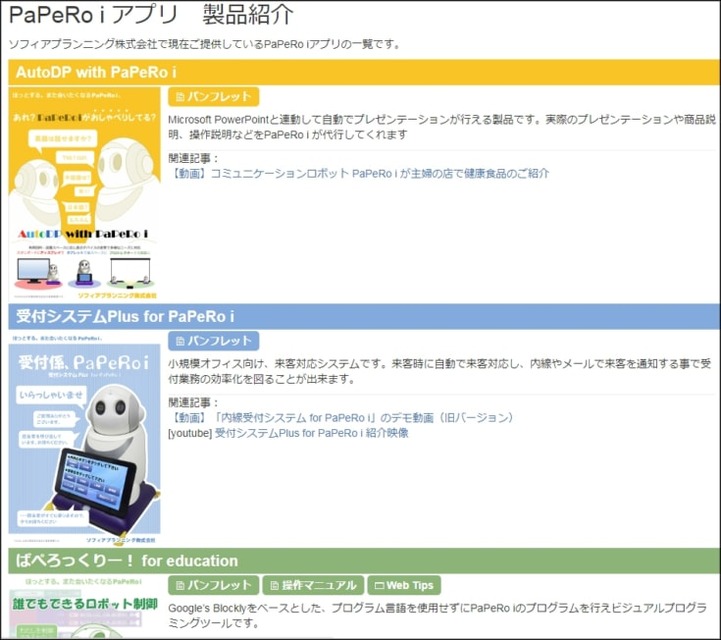The height and width of the screenshot is (640, 721).
Task: Click the [youtube] prefix text
Action: (x=190, y=434)
